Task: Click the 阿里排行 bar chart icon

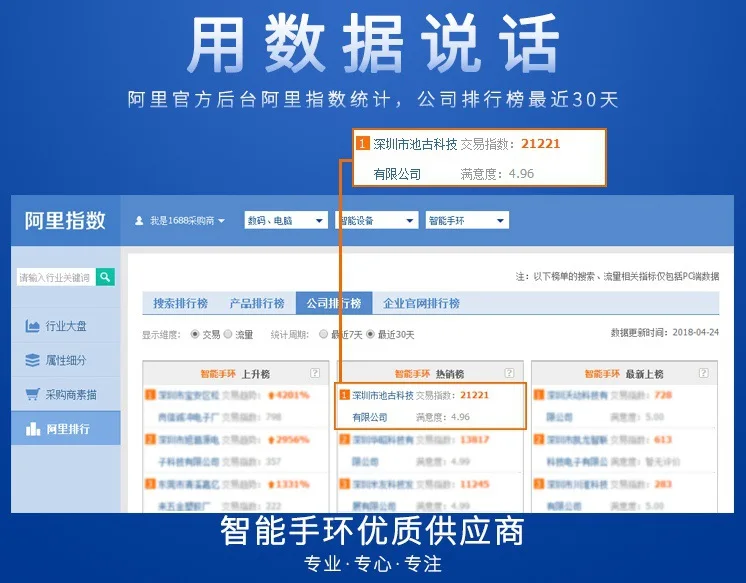Action: click(33, 429)
